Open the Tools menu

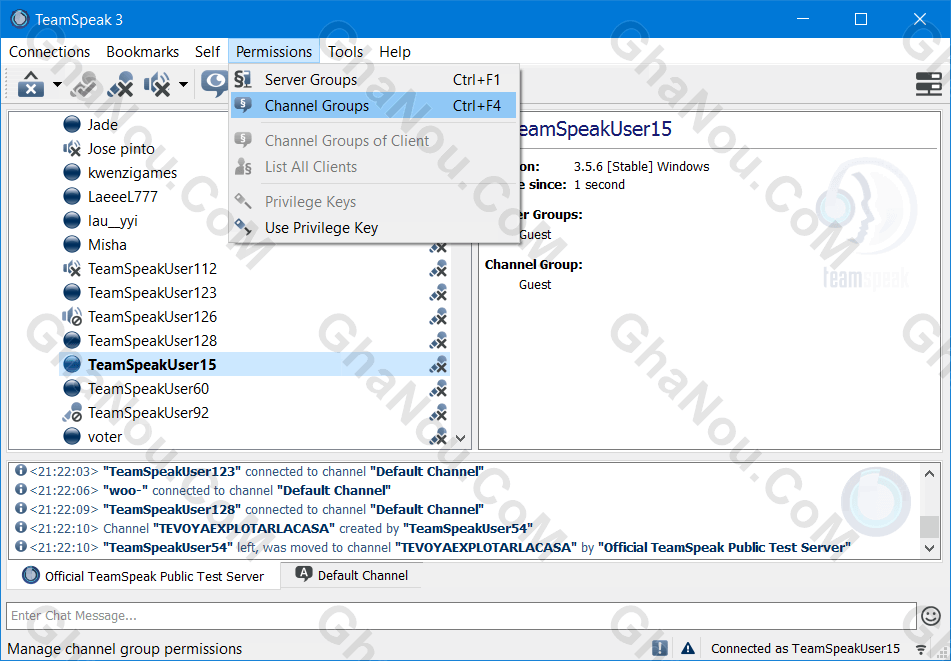pyautogui.click(x=346, y=52)
